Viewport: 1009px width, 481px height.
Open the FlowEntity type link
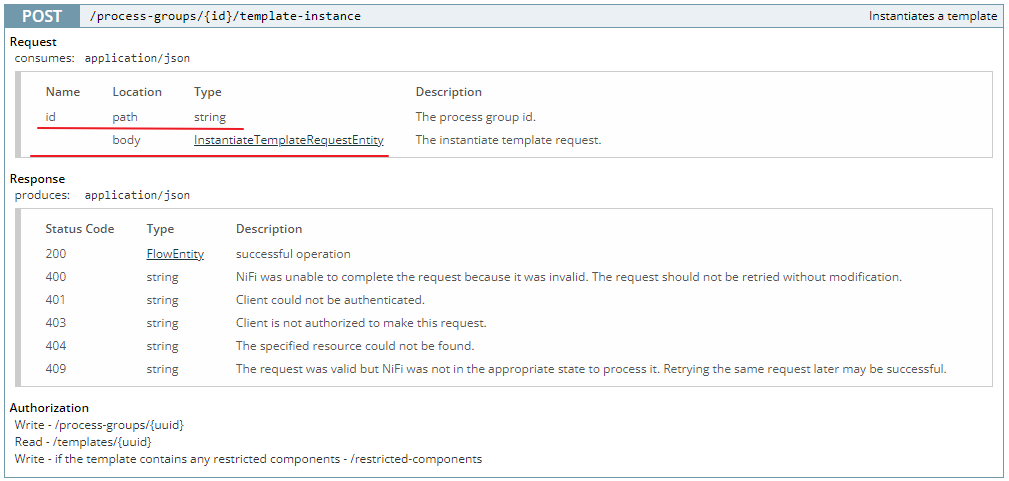pyautogui.click(x=175, y=254)
